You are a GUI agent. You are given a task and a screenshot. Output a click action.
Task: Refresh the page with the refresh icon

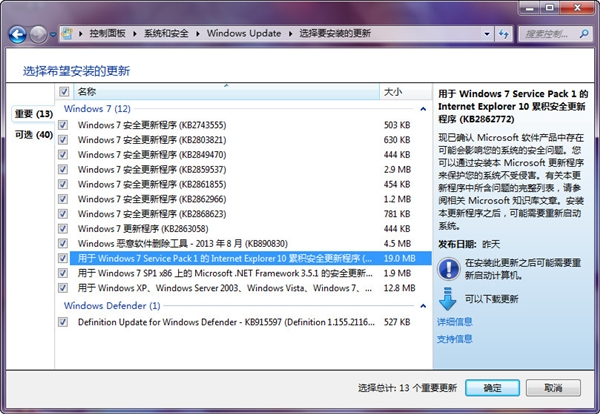[504, 34]
